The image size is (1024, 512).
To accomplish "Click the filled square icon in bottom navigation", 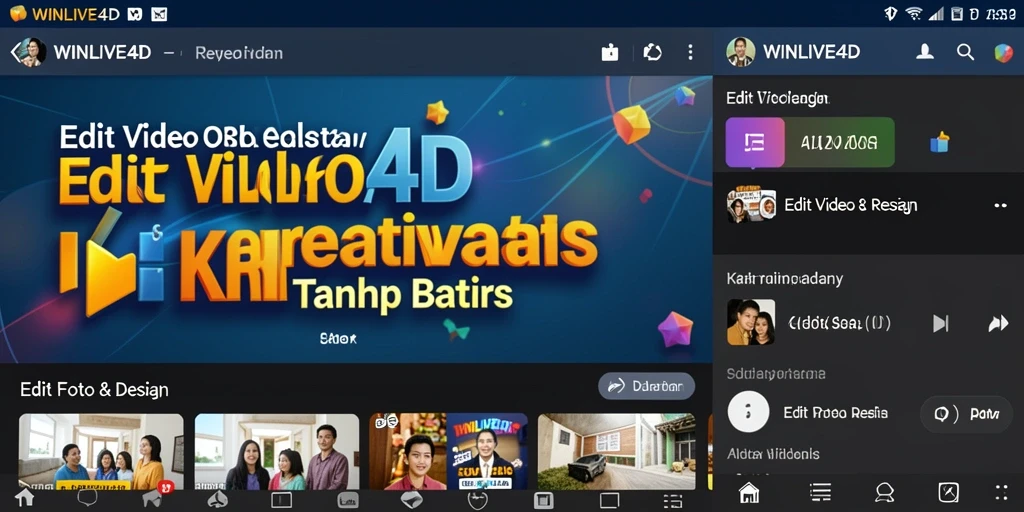I will (543, 501).
